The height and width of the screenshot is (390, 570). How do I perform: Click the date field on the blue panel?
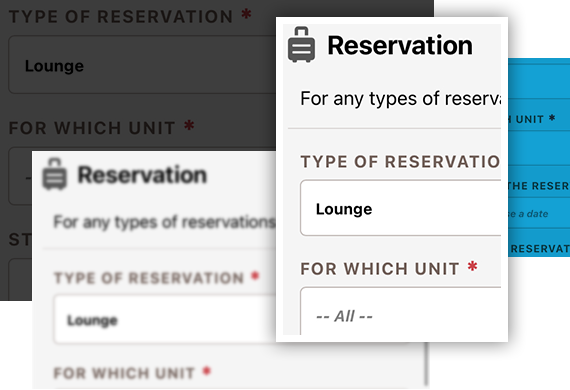(x=539, y=213)
